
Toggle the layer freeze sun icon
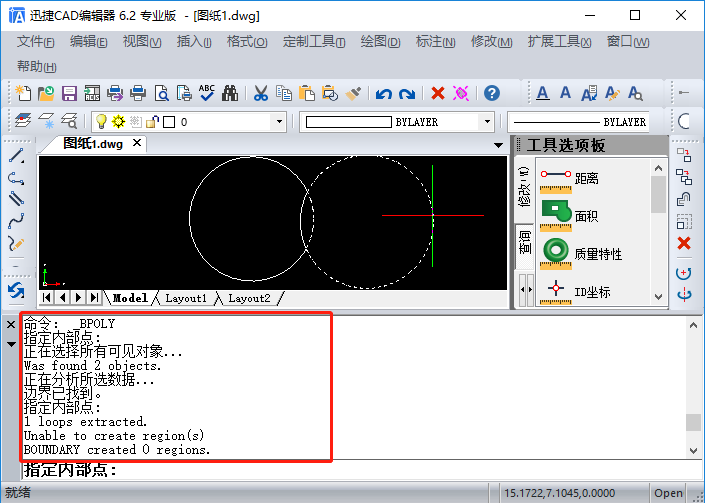(118, 121)
